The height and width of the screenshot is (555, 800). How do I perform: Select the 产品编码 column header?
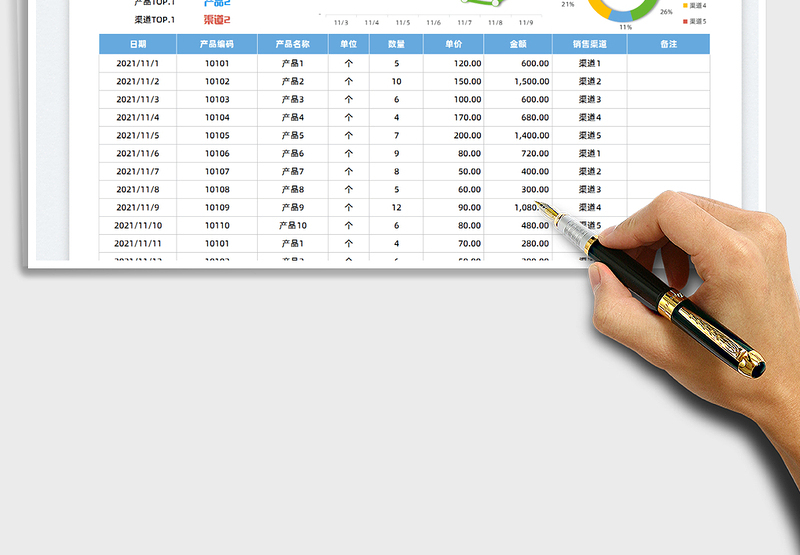pos(217,44)
